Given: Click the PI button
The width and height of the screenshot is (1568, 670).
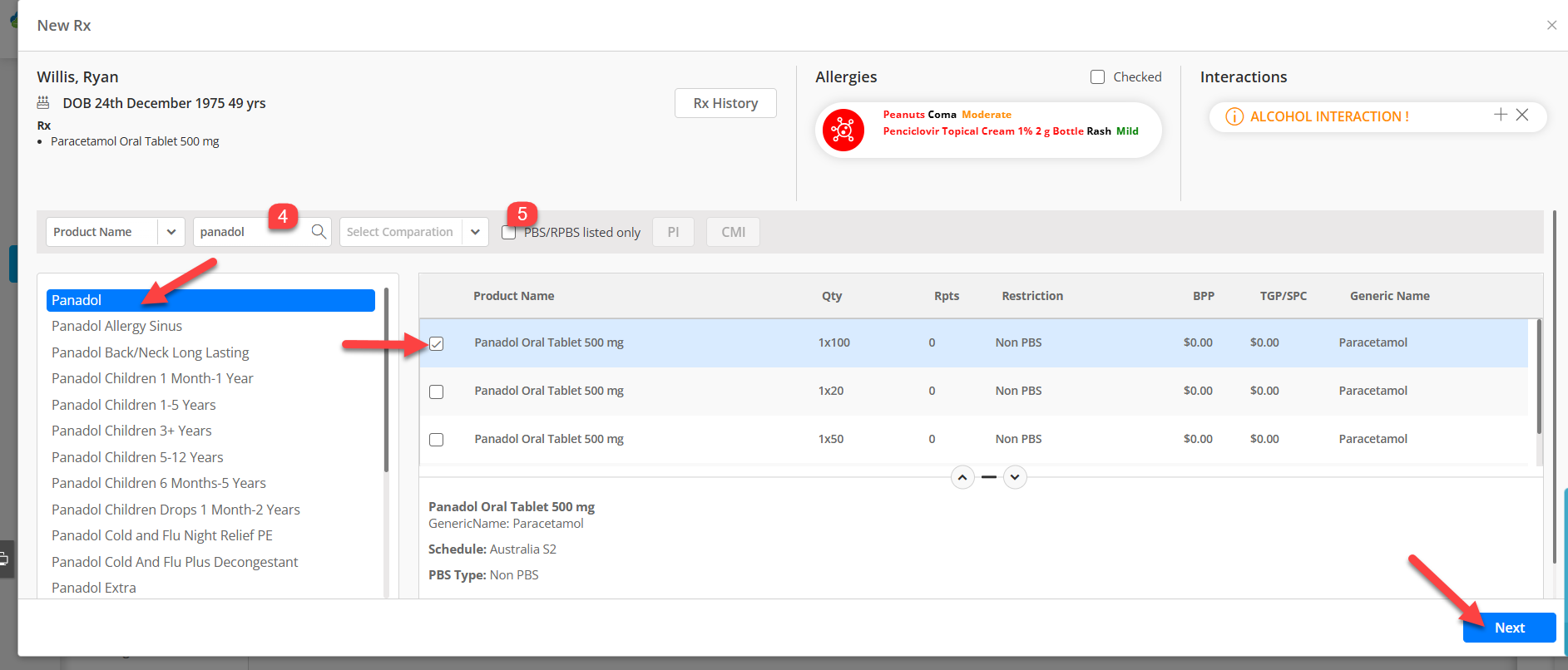Looking at the screenshot, I should pyautogui.click(x=673, y=232).
